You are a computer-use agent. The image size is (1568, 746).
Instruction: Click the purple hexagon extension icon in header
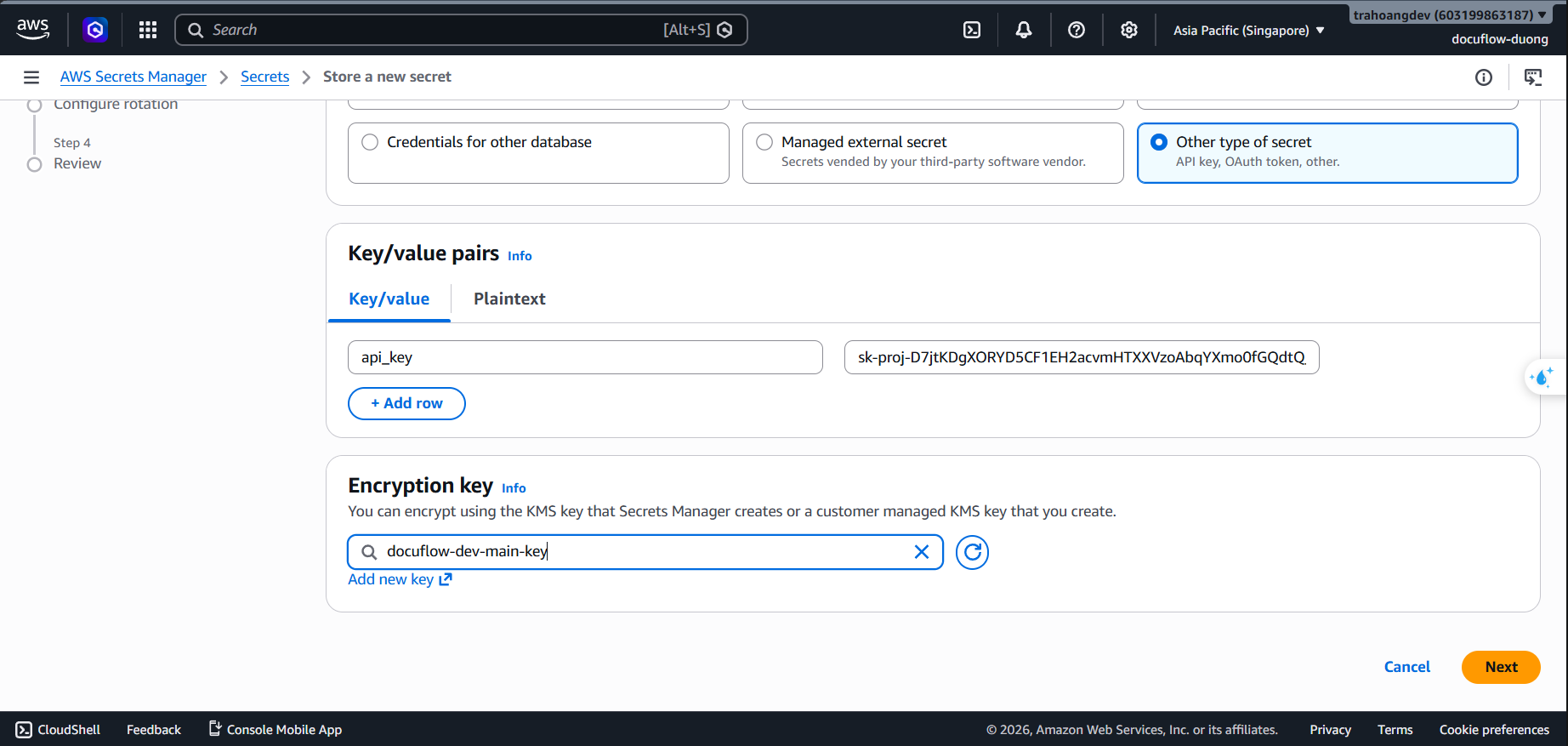pos(95,30)
